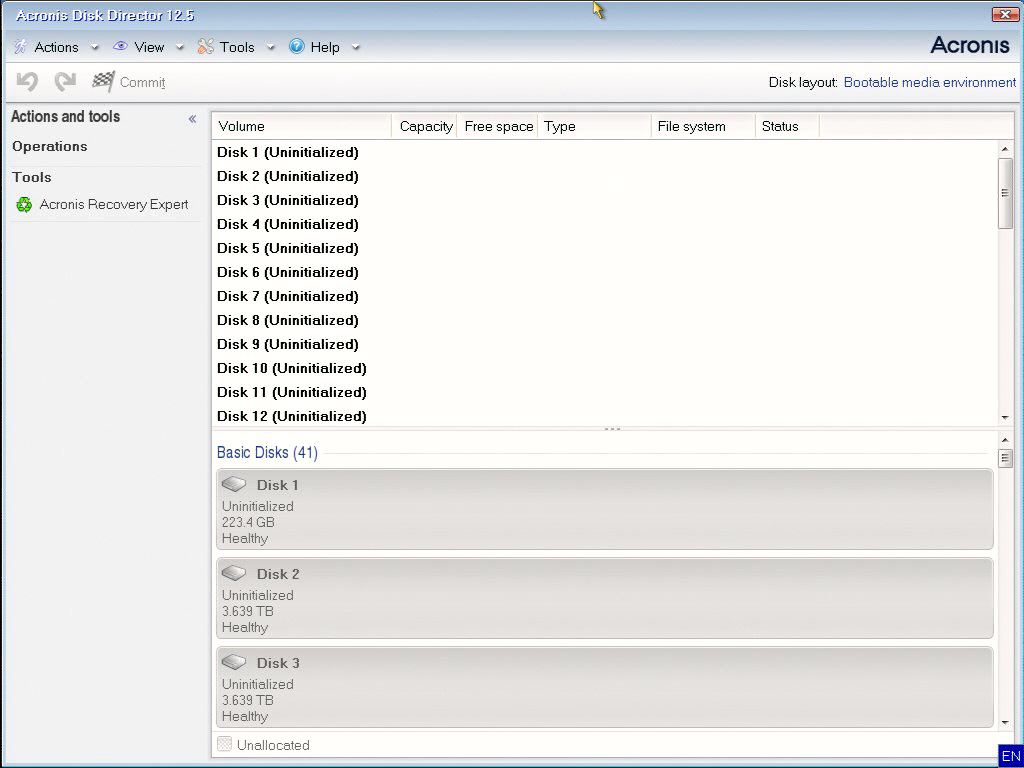Click the Operations section heading
Screen dimensions: 1024x768
click(x=50, y=146)
